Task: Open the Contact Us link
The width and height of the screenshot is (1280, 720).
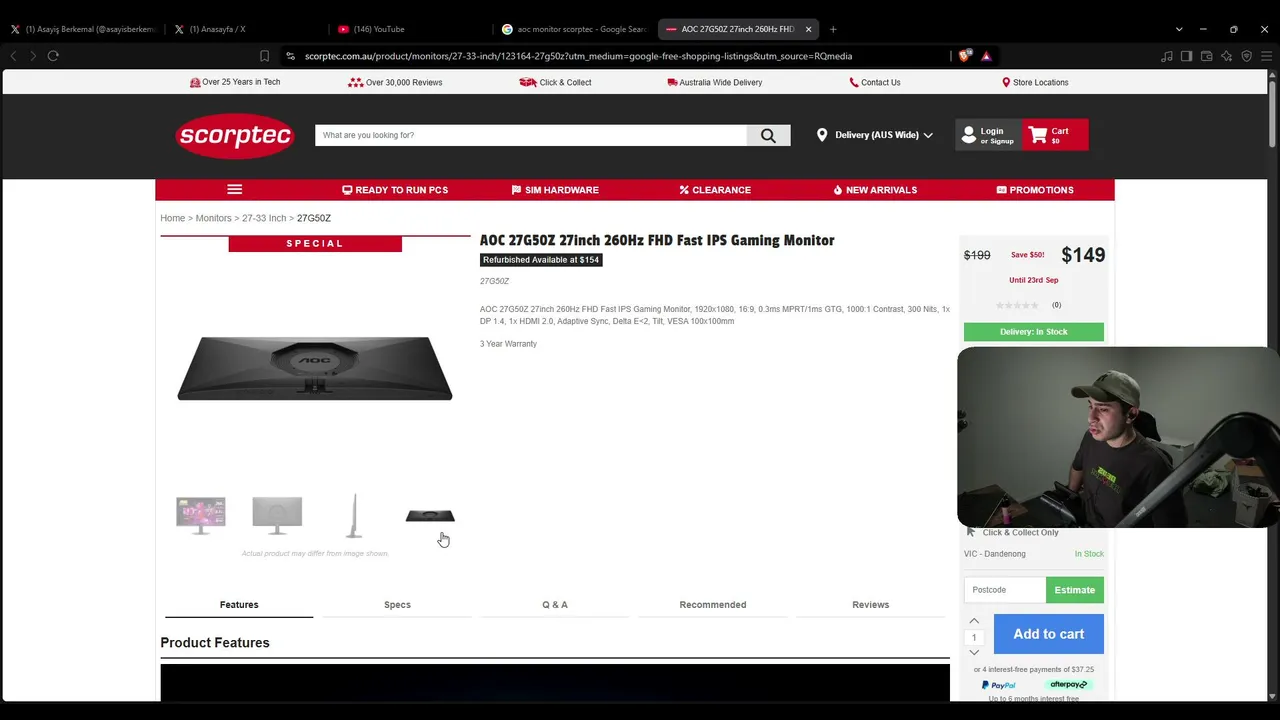Action: [875, 82]
